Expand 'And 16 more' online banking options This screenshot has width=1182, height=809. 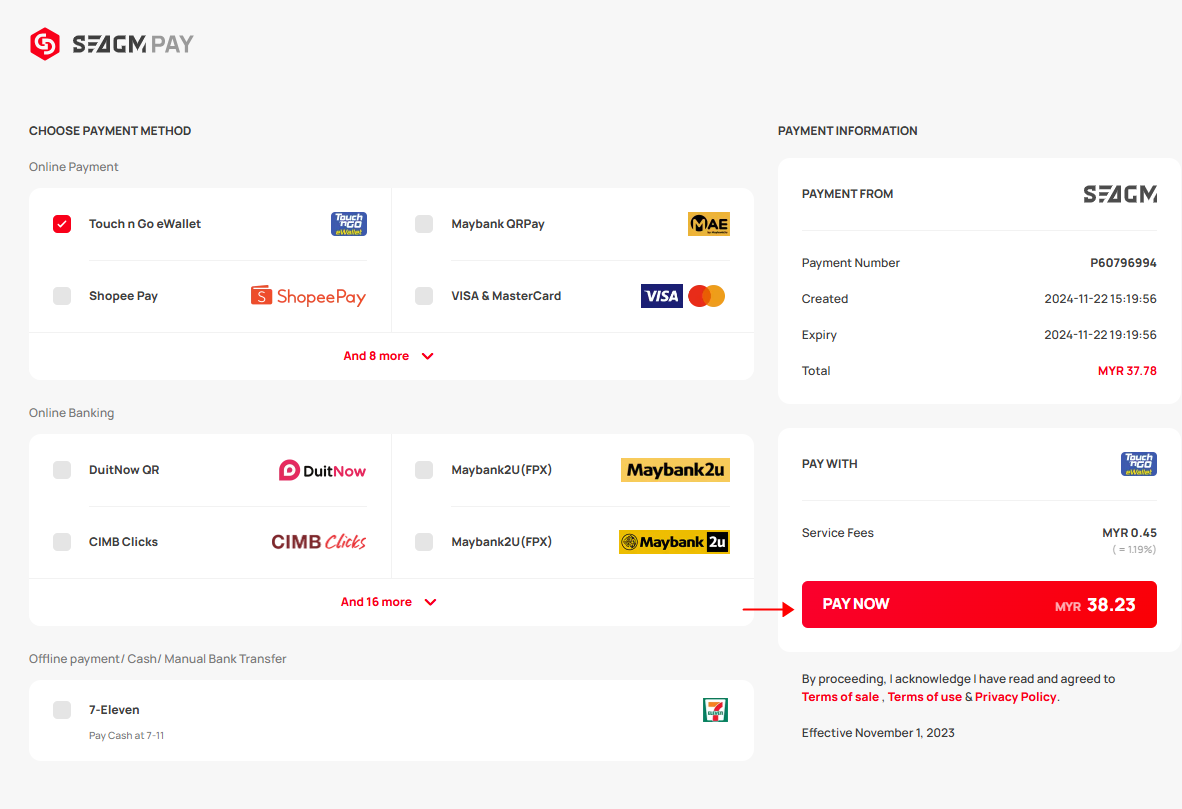[389, 602]
